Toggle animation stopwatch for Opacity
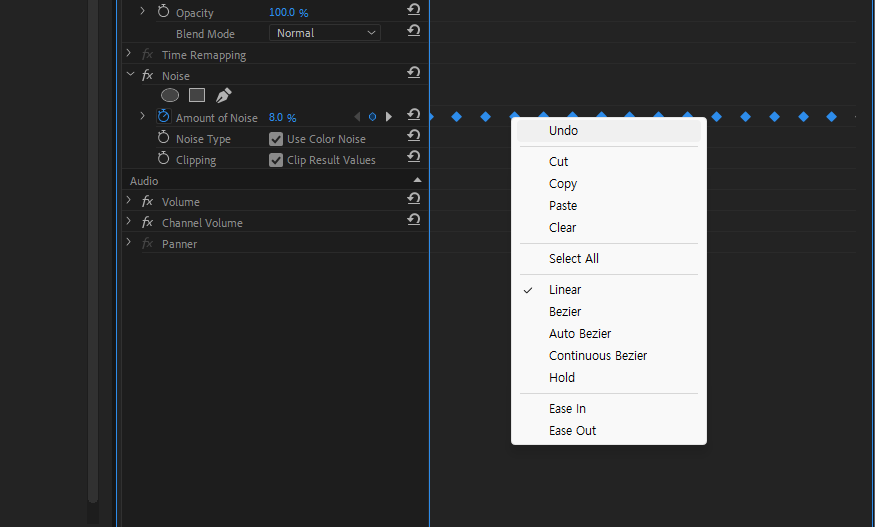 point(164,11)
